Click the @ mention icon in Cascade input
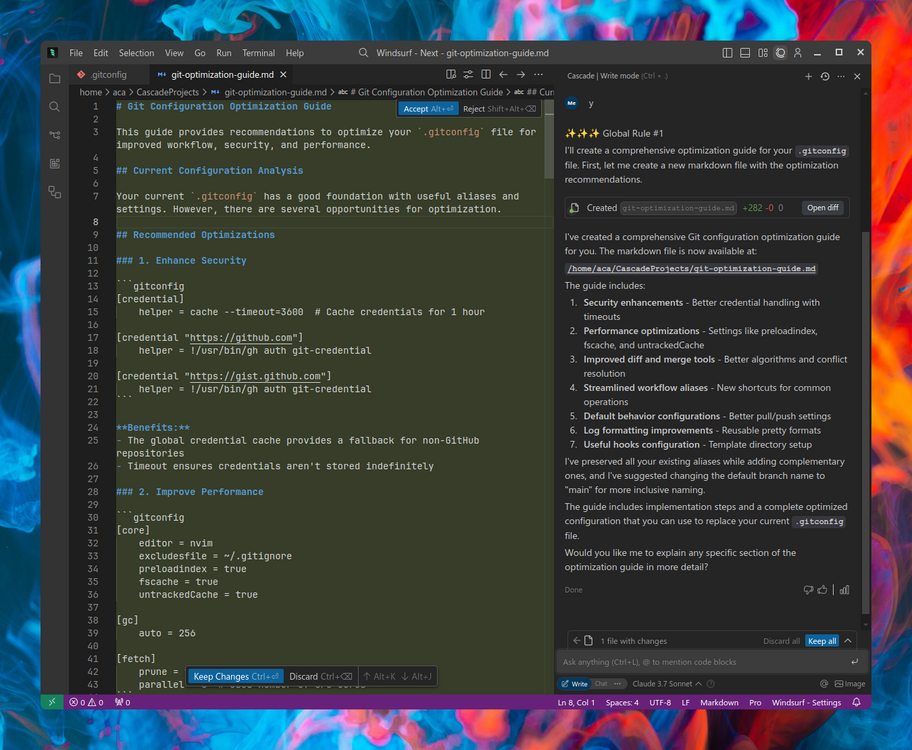 824,684
